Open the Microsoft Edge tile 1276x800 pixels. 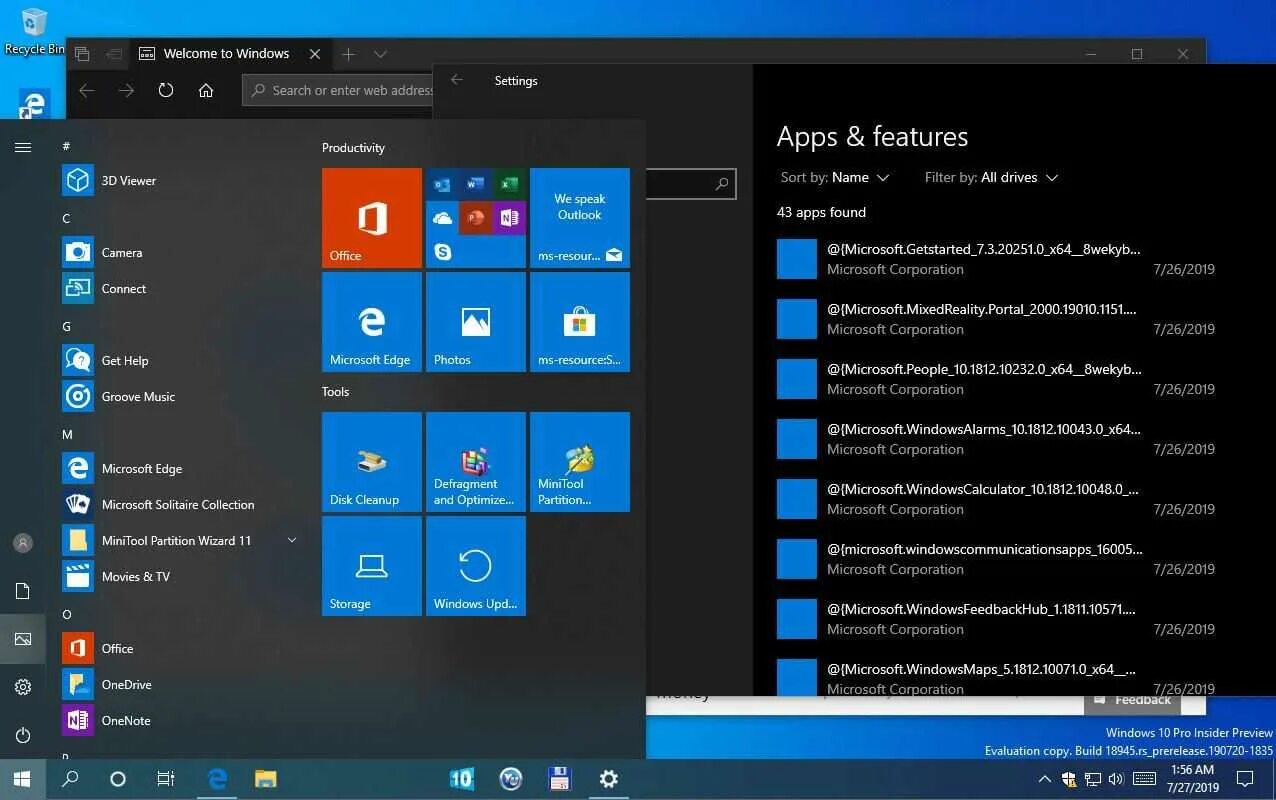[x=372, y=322]
